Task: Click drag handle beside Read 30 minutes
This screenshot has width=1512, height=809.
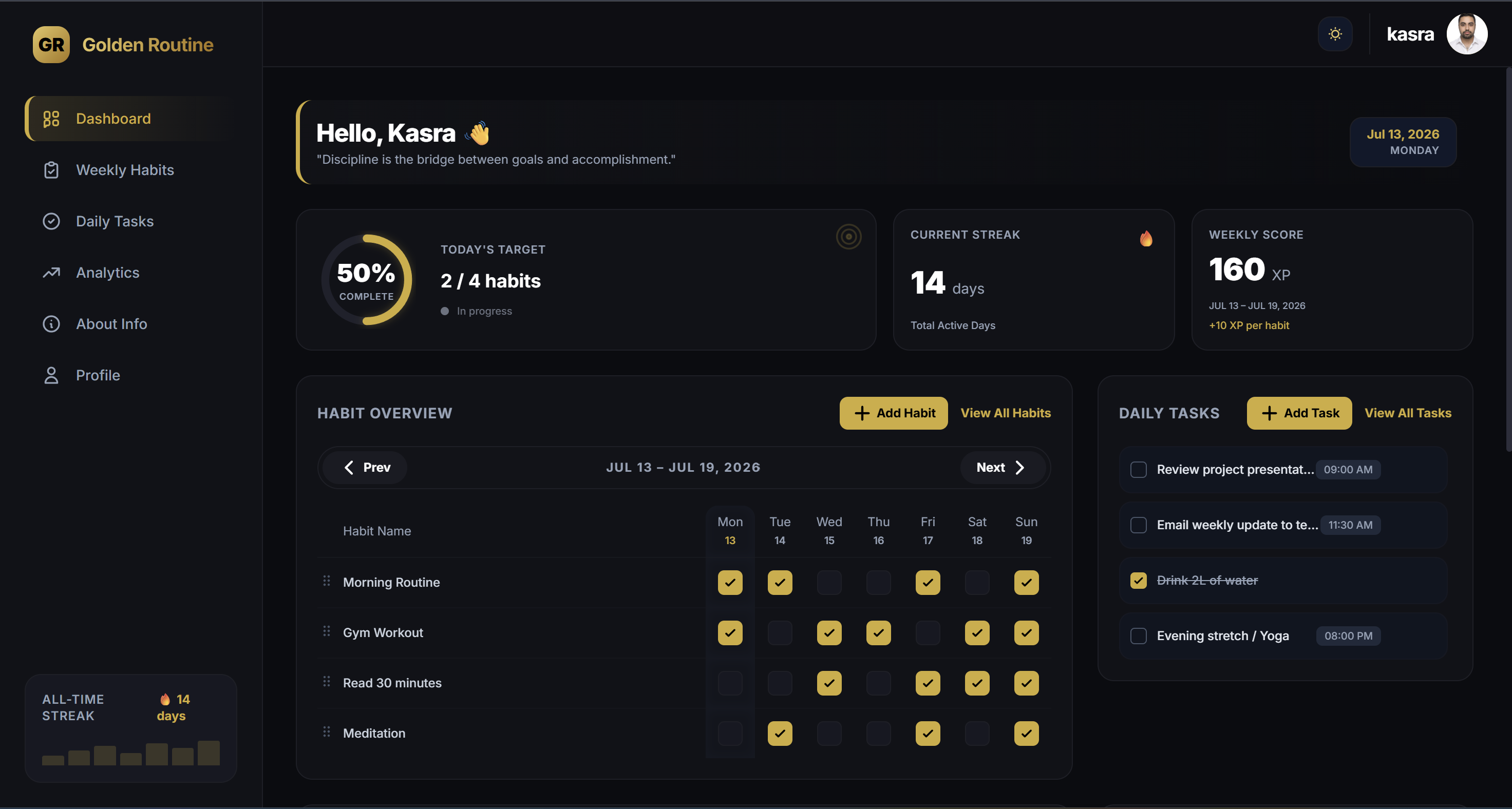Action: pos(326,682)
